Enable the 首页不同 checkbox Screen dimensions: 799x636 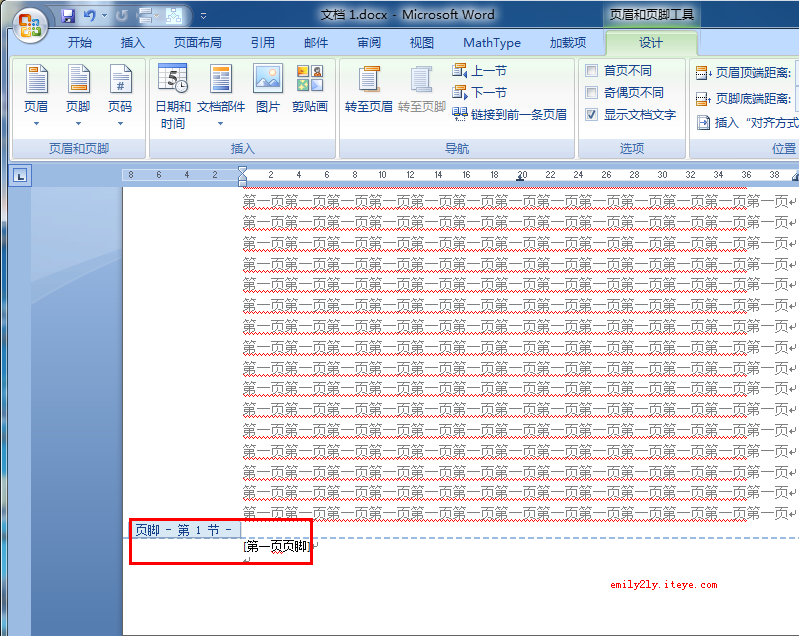[x=591, y=70]
